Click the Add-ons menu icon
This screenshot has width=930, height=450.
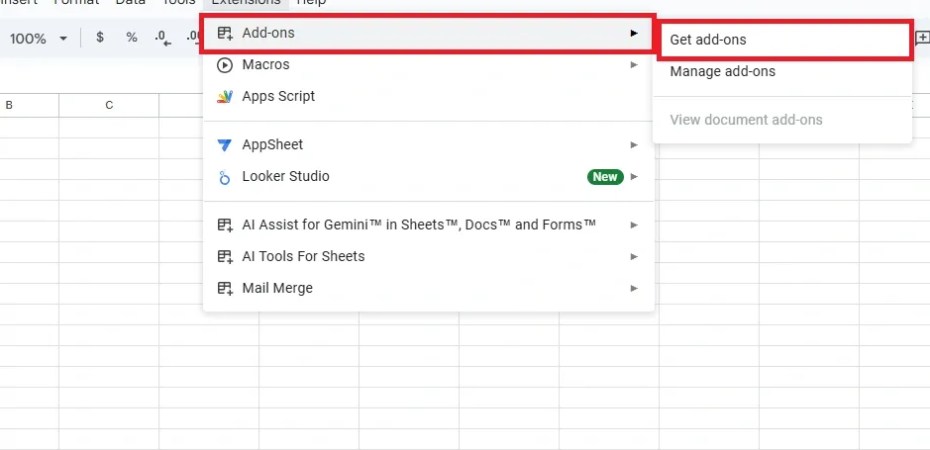(x=224, y=33)
